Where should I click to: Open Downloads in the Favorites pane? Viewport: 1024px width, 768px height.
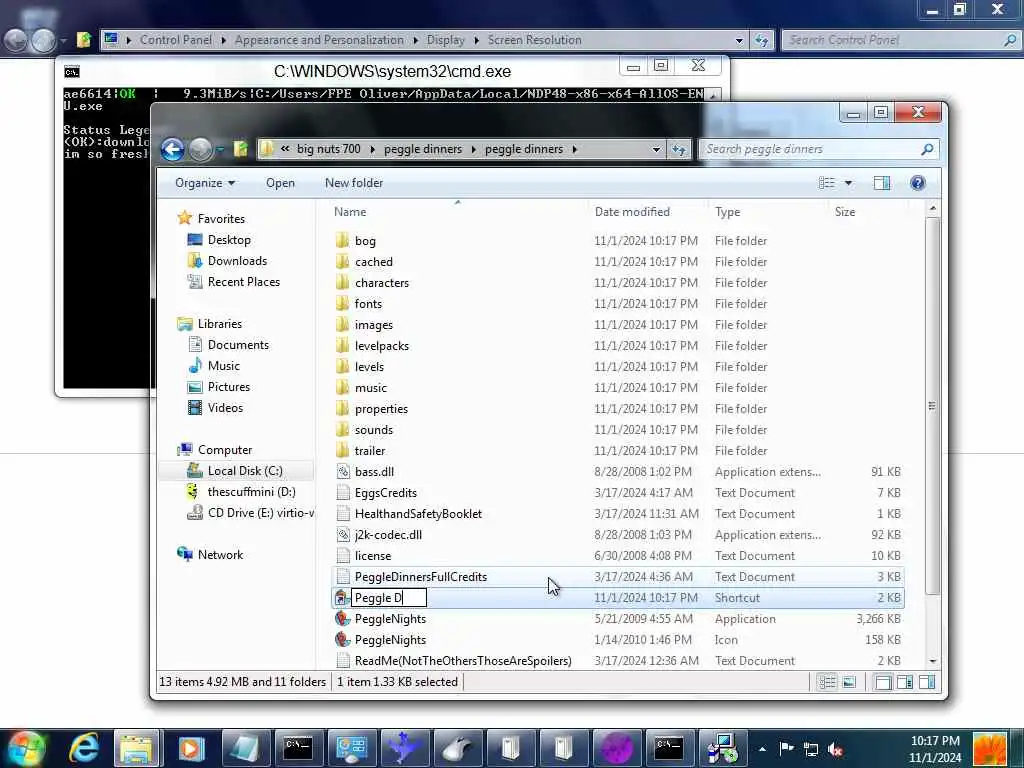(x=237, y=261)
